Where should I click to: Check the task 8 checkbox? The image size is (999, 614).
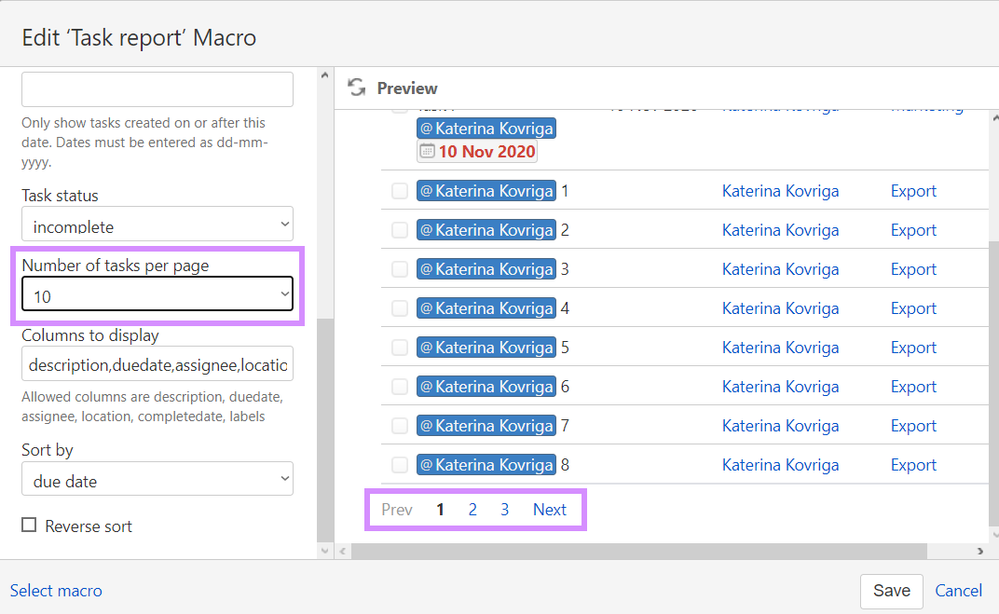pos(399,465)
